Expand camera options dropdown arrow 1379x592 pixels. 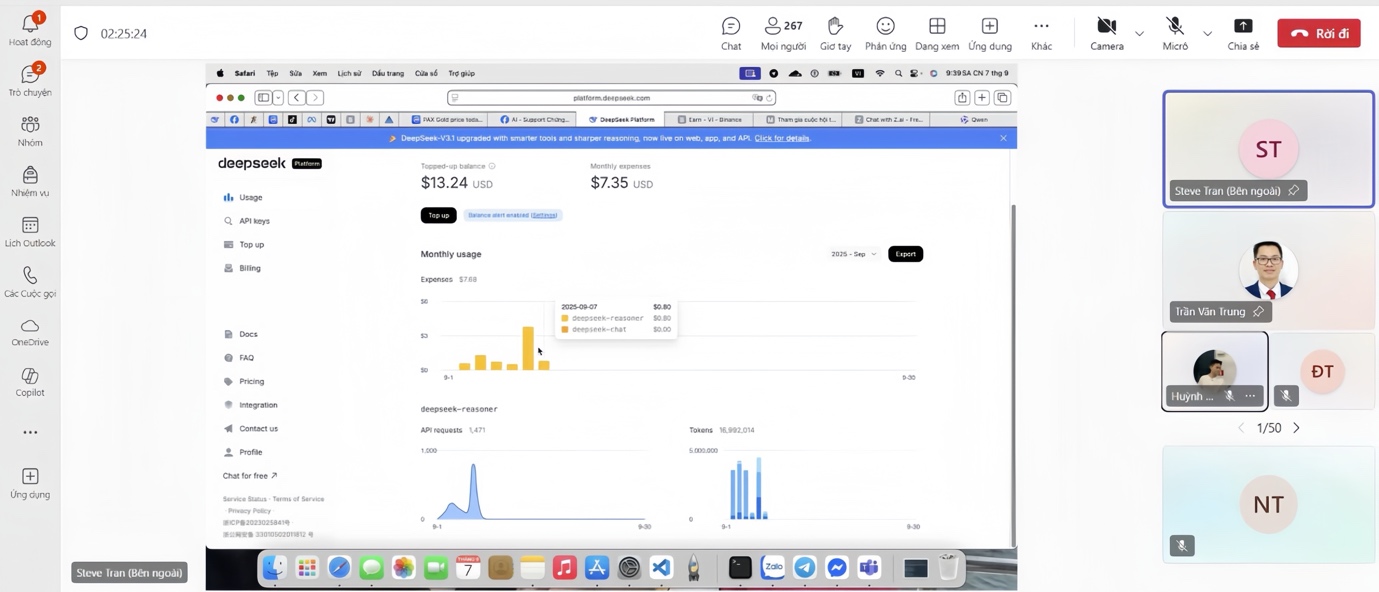click(1139, 34)
